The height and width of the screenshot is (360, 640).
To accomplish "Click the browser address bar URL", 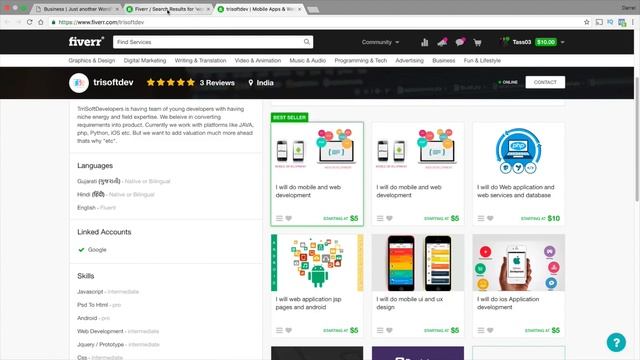I will tap(101, 22).
